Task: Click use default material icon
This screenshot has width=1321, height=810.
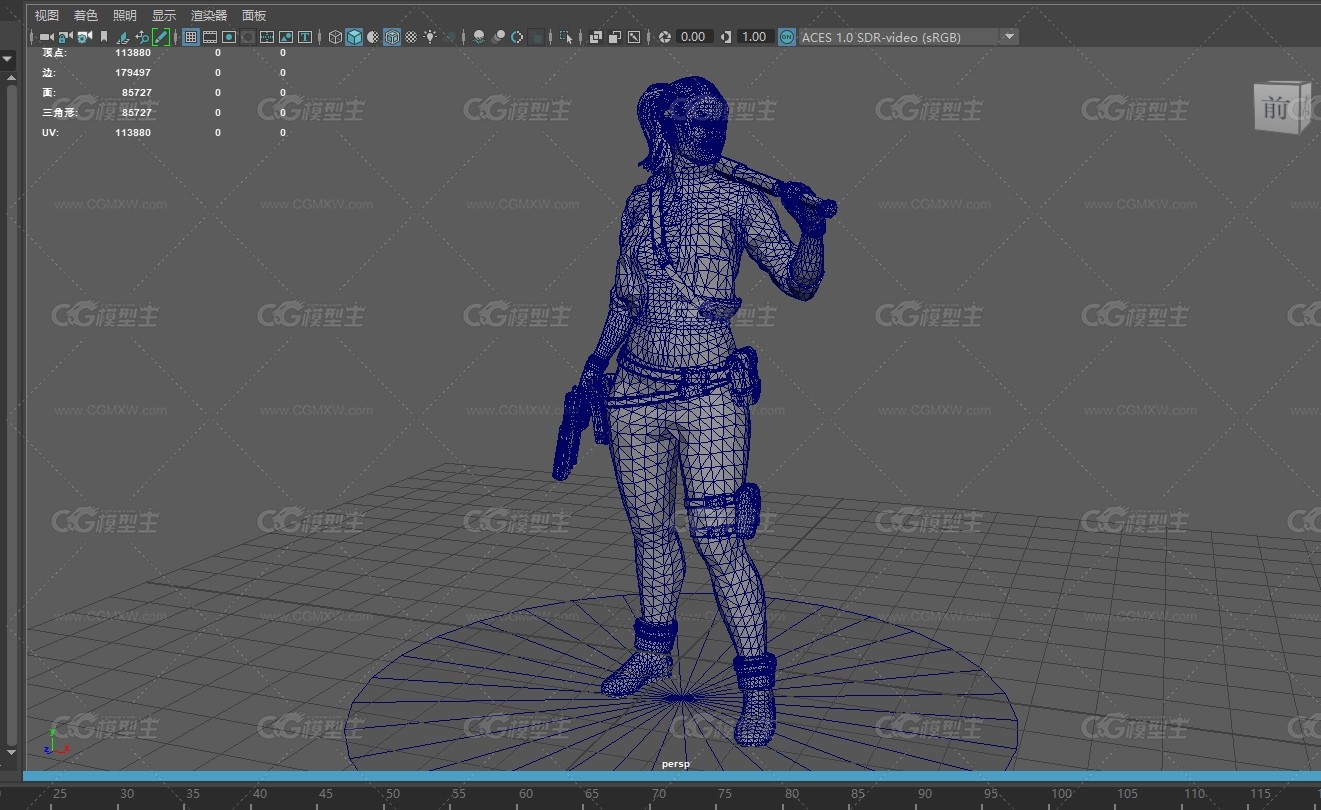Action: (373, 37)
